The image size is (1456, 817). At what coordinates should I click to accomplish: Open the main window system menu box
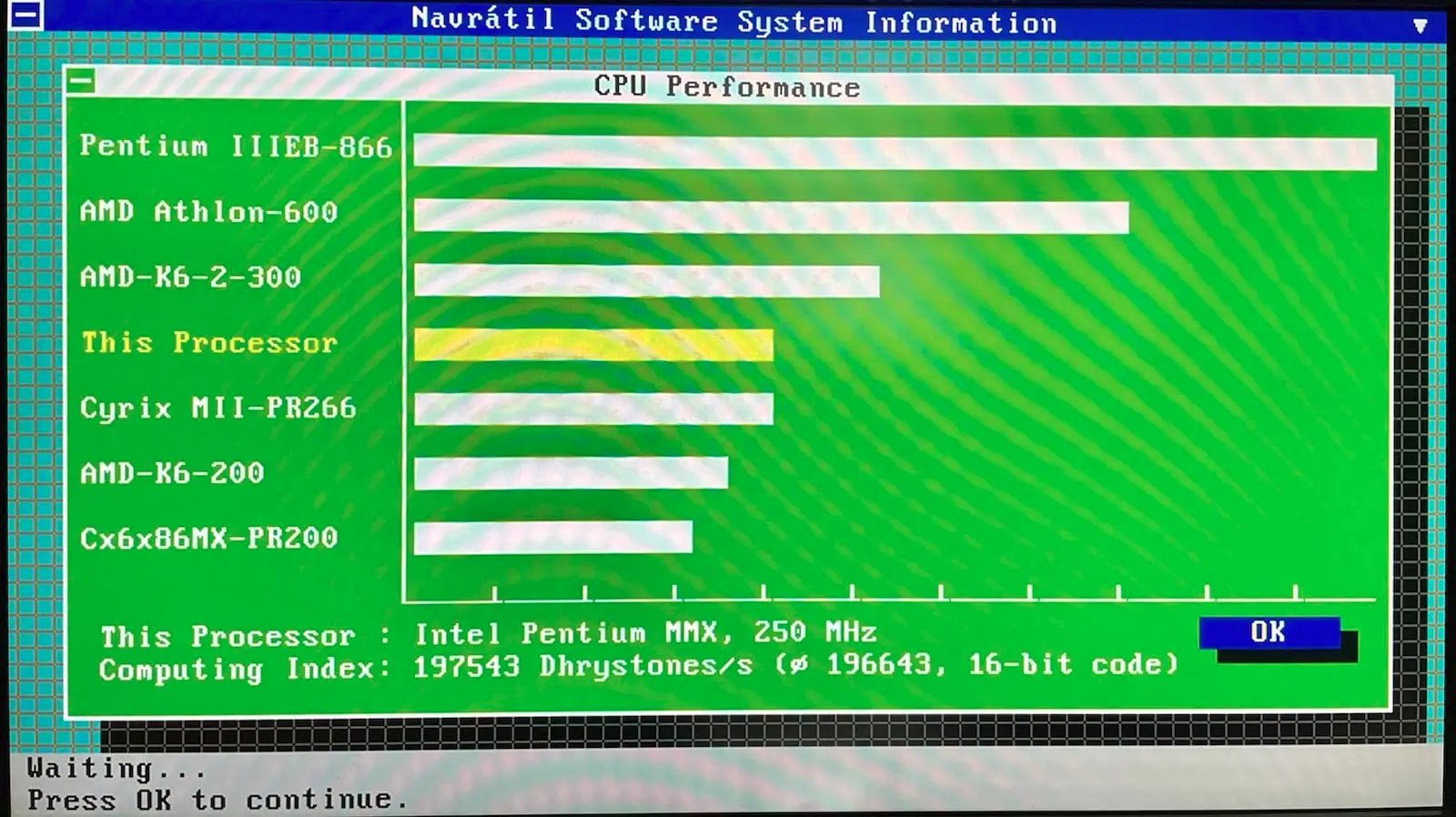(x=25, y=15)
